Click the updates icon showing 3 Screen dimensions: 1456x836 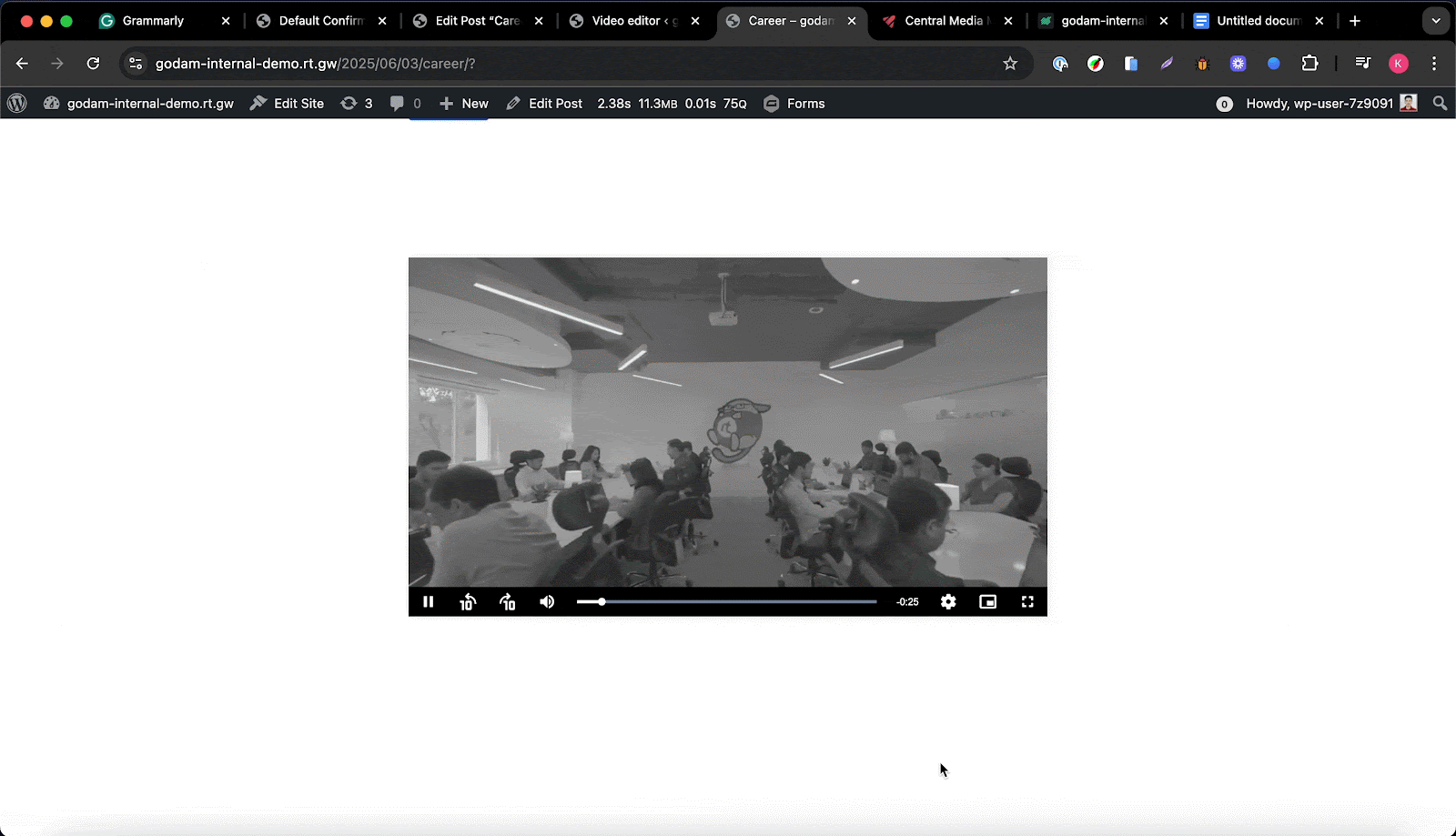(357, 103)
